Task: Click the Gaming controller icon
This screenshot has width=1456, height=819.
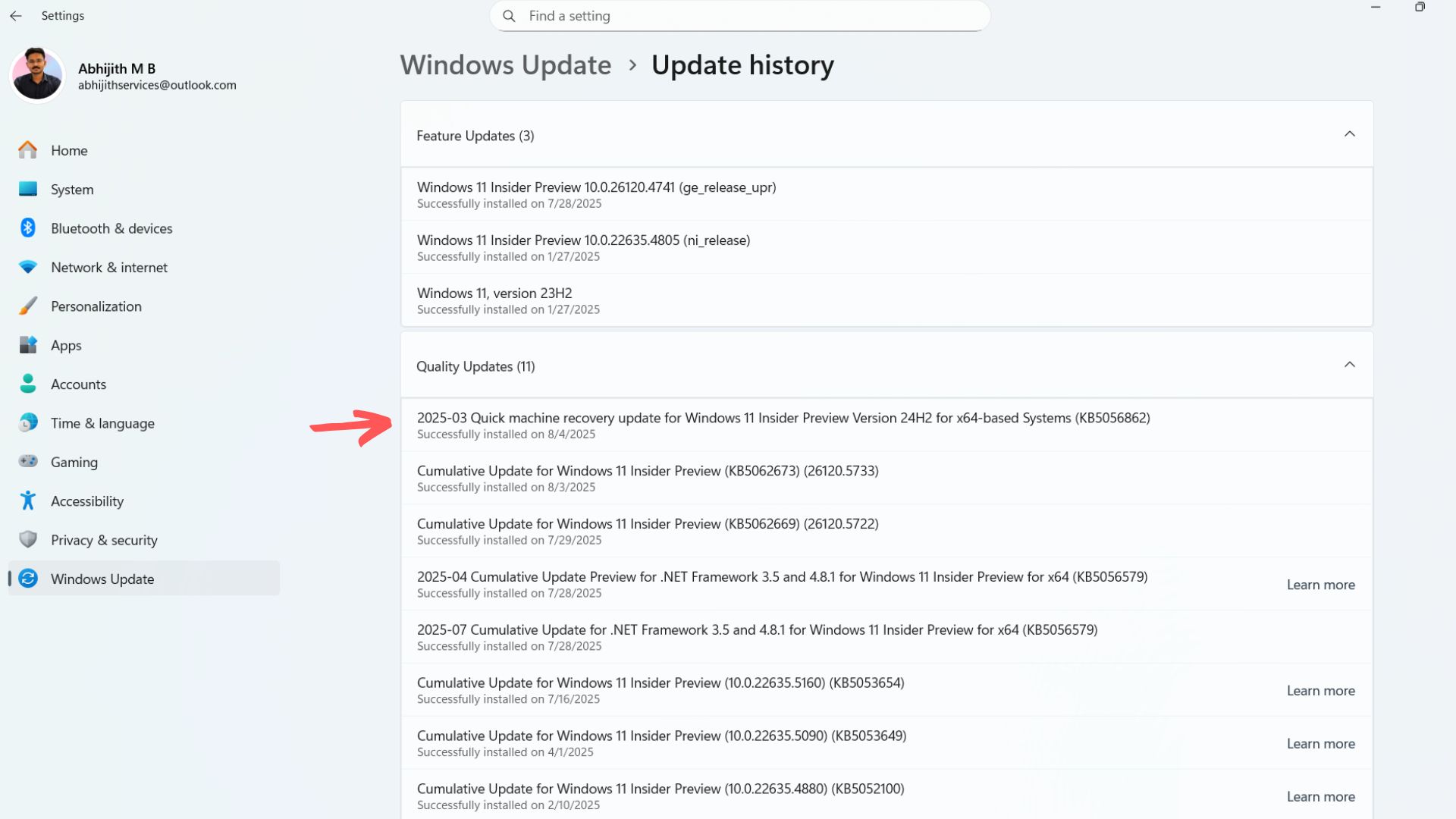Action: [x=28, y=462]
